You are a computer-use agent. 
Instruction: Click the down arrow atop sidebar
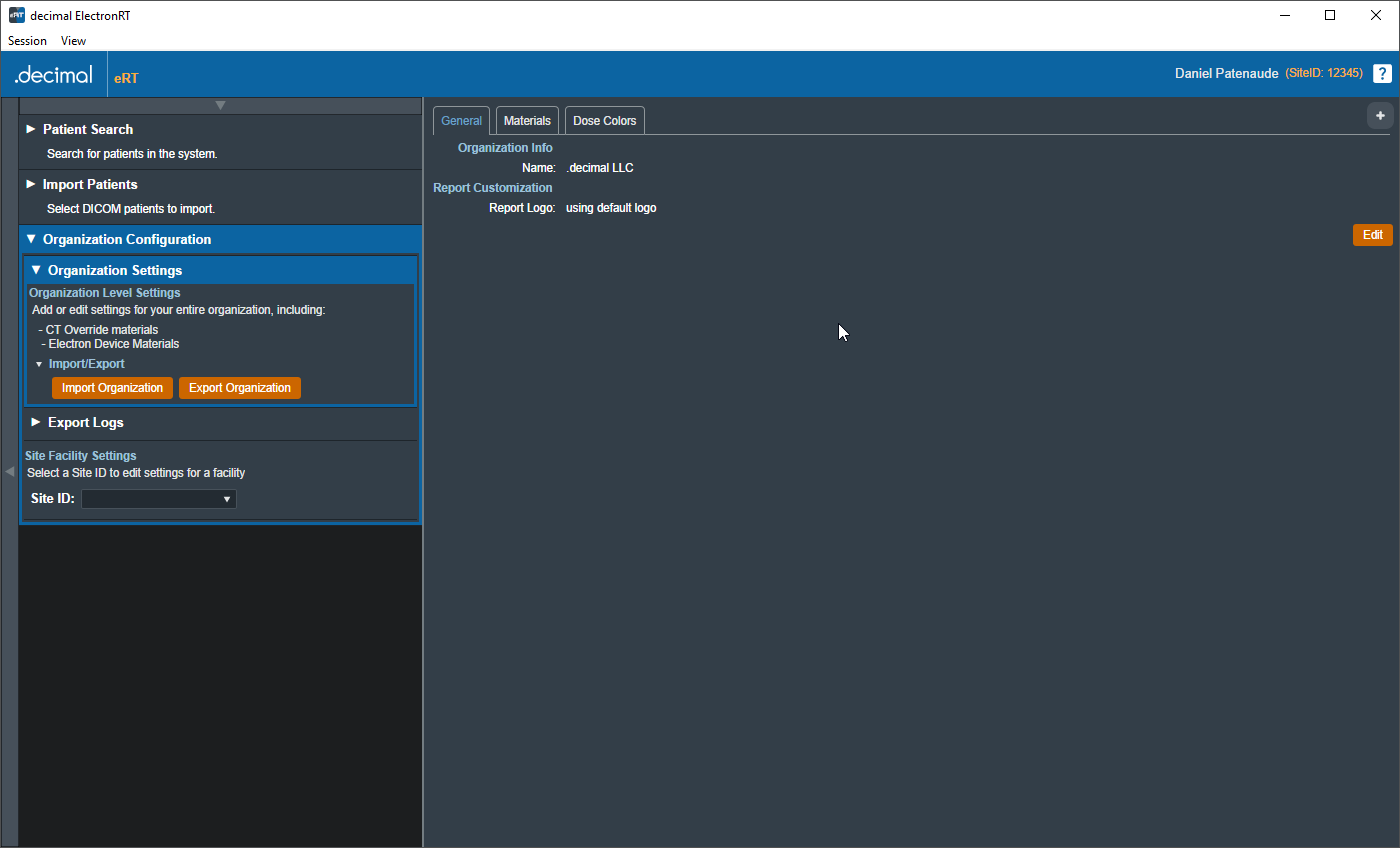220,105
